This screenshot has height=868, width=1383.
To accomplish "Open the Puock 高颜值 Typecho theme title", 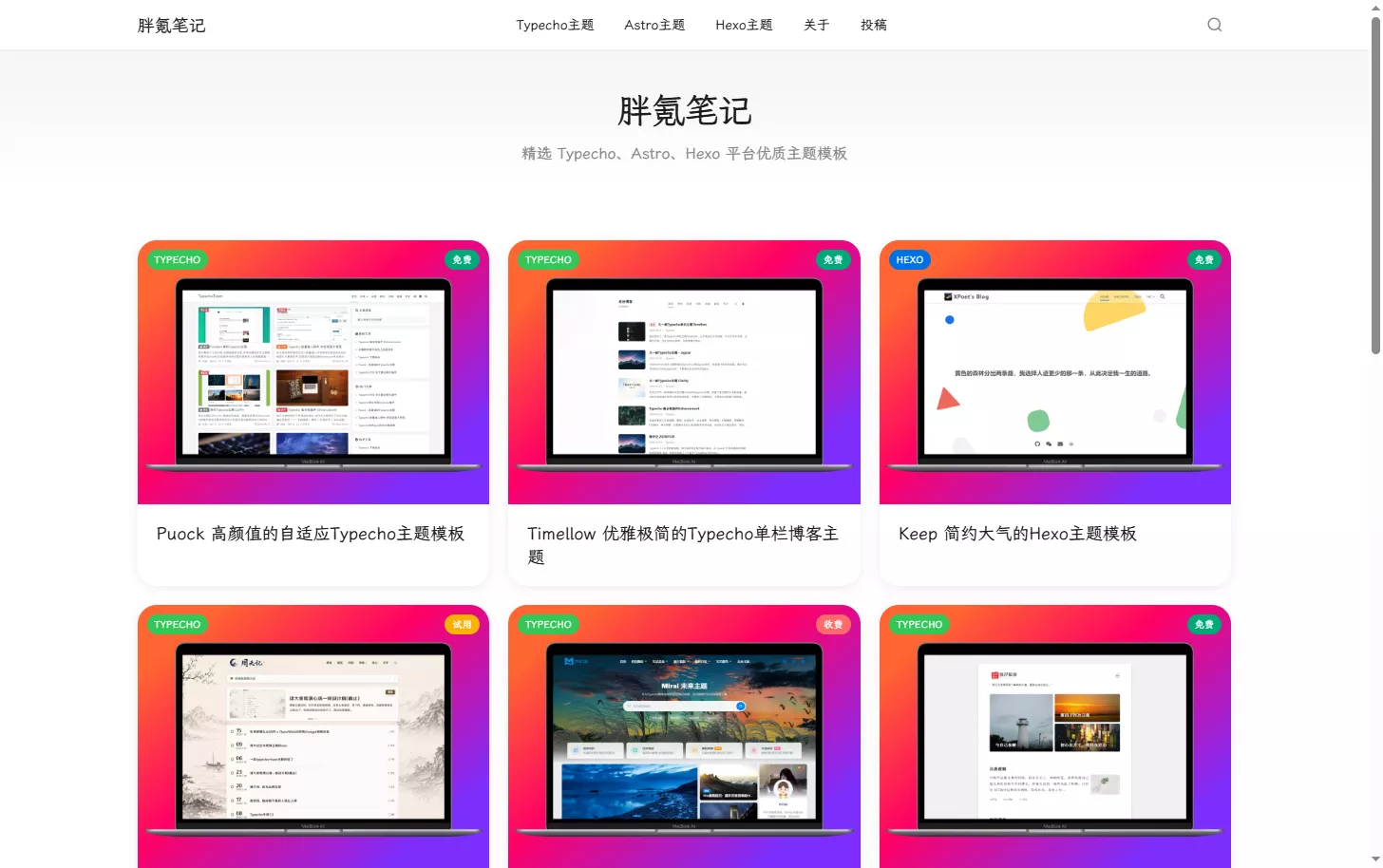I will tap(311, 534).
